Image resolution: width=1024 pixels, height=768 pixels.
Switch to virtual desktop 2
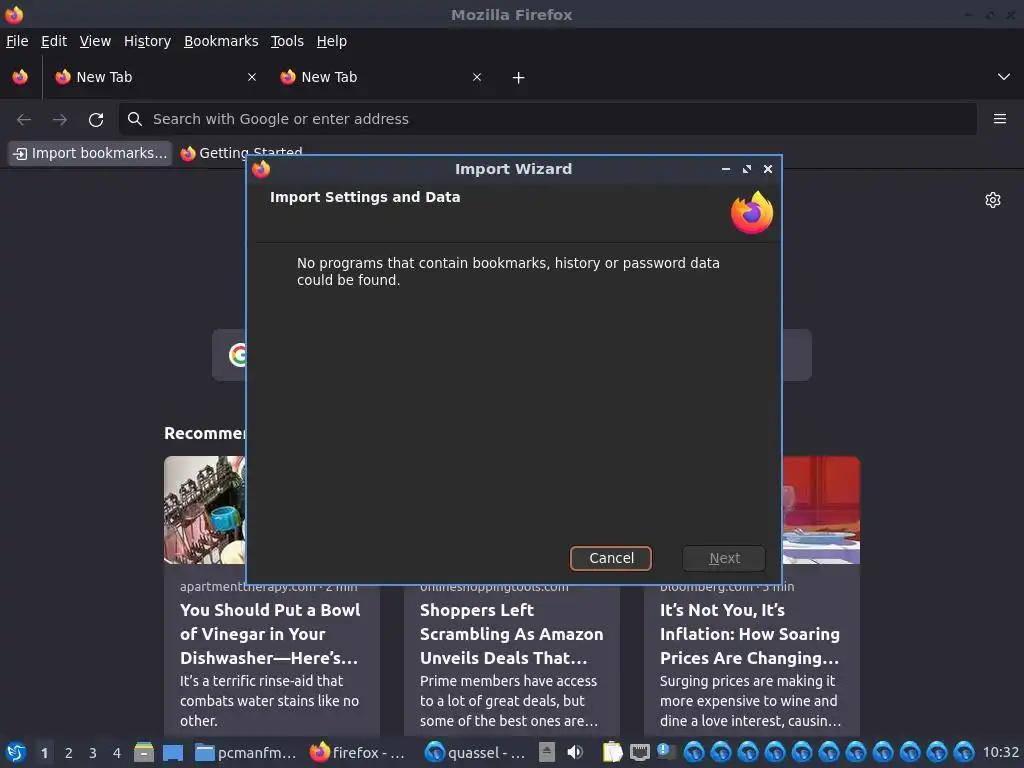pyautogui.click(x=69, y=752)
